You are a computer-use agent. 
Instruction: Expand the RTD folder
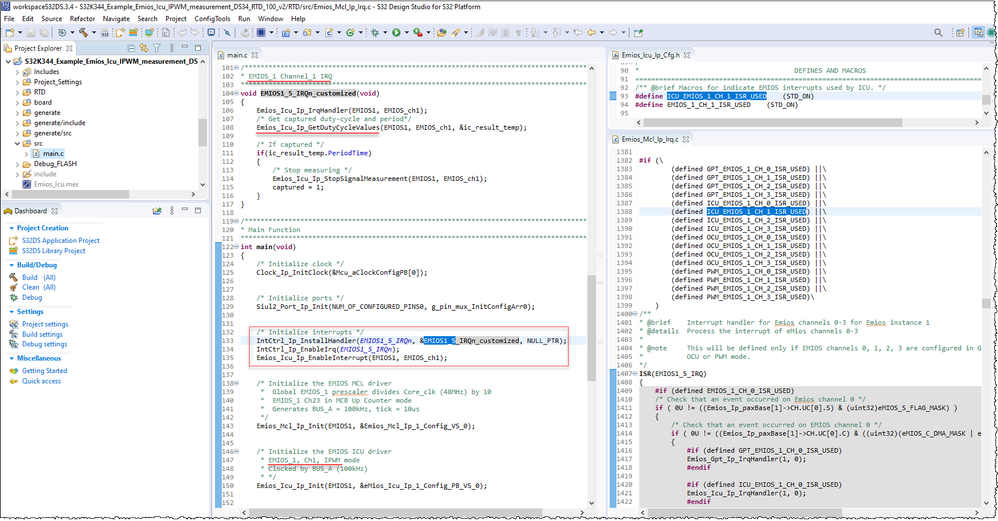pyautogui.click(x=18, y=92)
